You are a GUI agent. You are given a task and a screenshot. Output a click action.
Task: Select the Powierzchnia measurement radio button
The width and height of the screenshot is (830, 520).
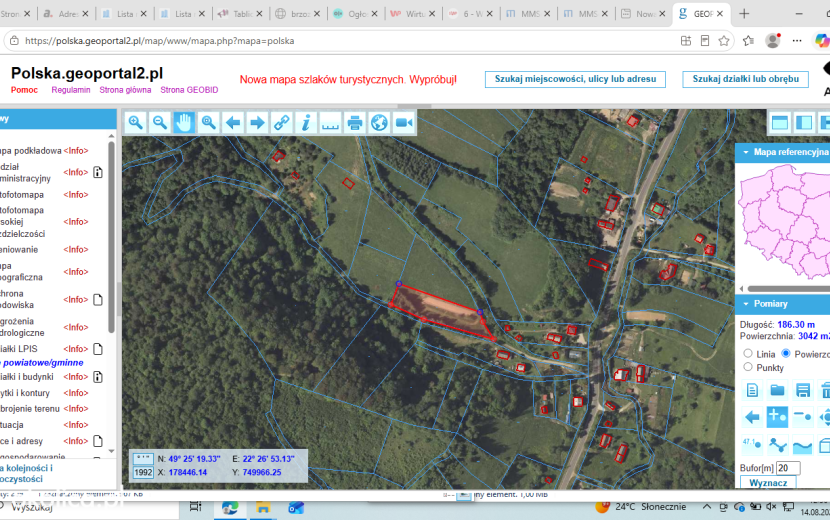click(x=786, y=353)
